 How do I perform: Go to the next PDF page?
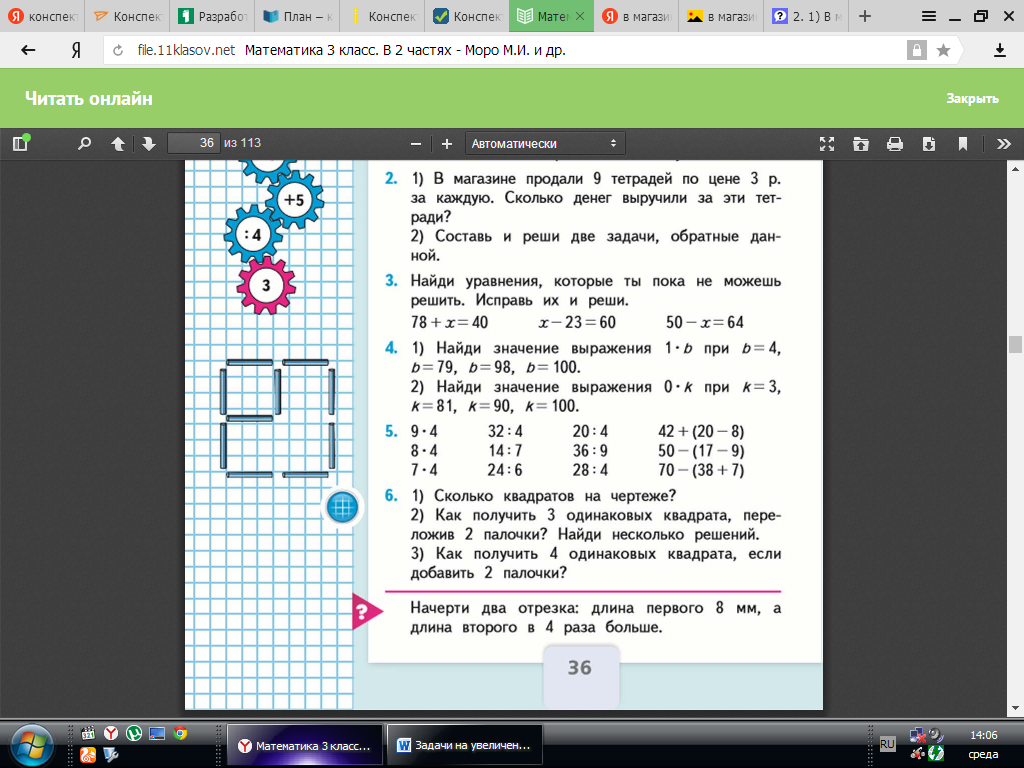(x=149, y=143)
